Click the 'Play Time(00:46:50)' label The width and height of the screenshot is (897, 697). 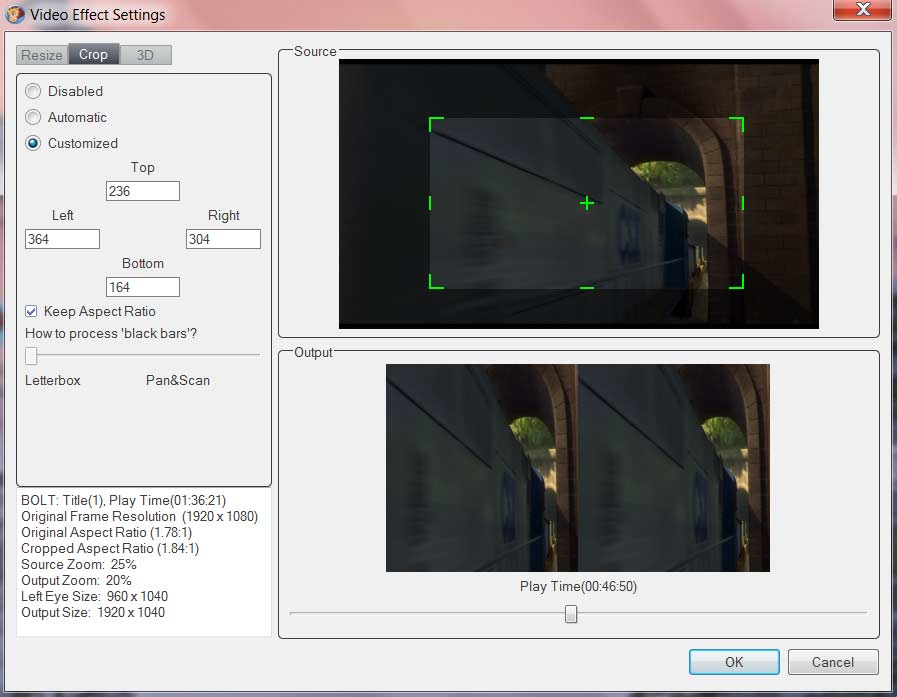[578, 587]
